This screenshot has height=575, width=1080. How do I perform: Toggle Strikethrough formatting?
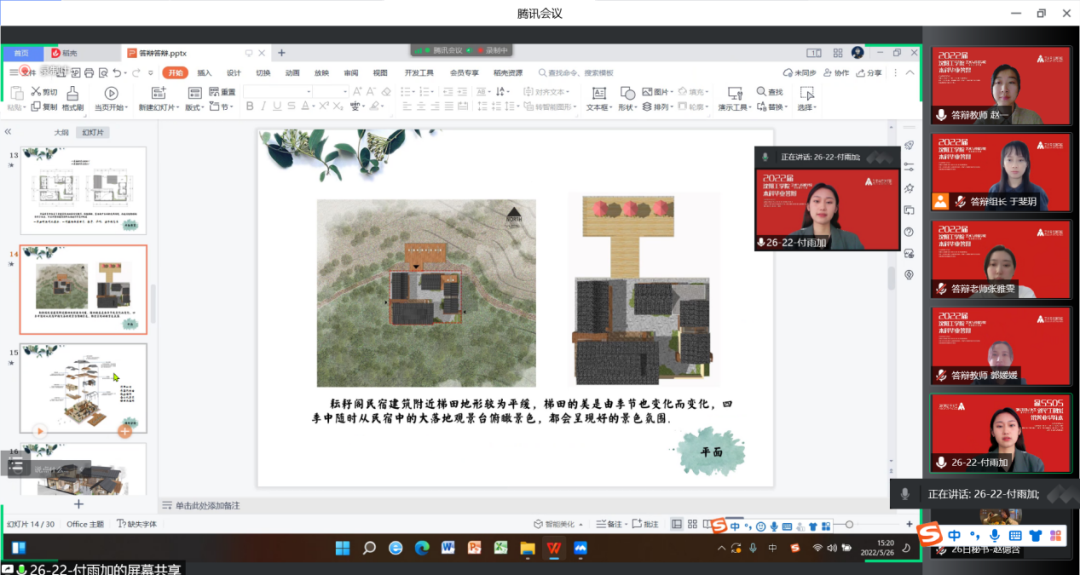291,106
